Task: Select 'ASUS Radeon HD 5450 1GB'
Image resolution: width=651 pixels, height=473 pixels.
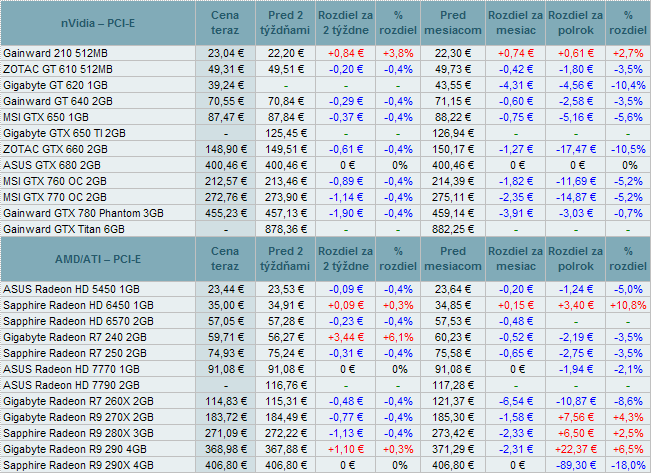Action: coord(71,289)
